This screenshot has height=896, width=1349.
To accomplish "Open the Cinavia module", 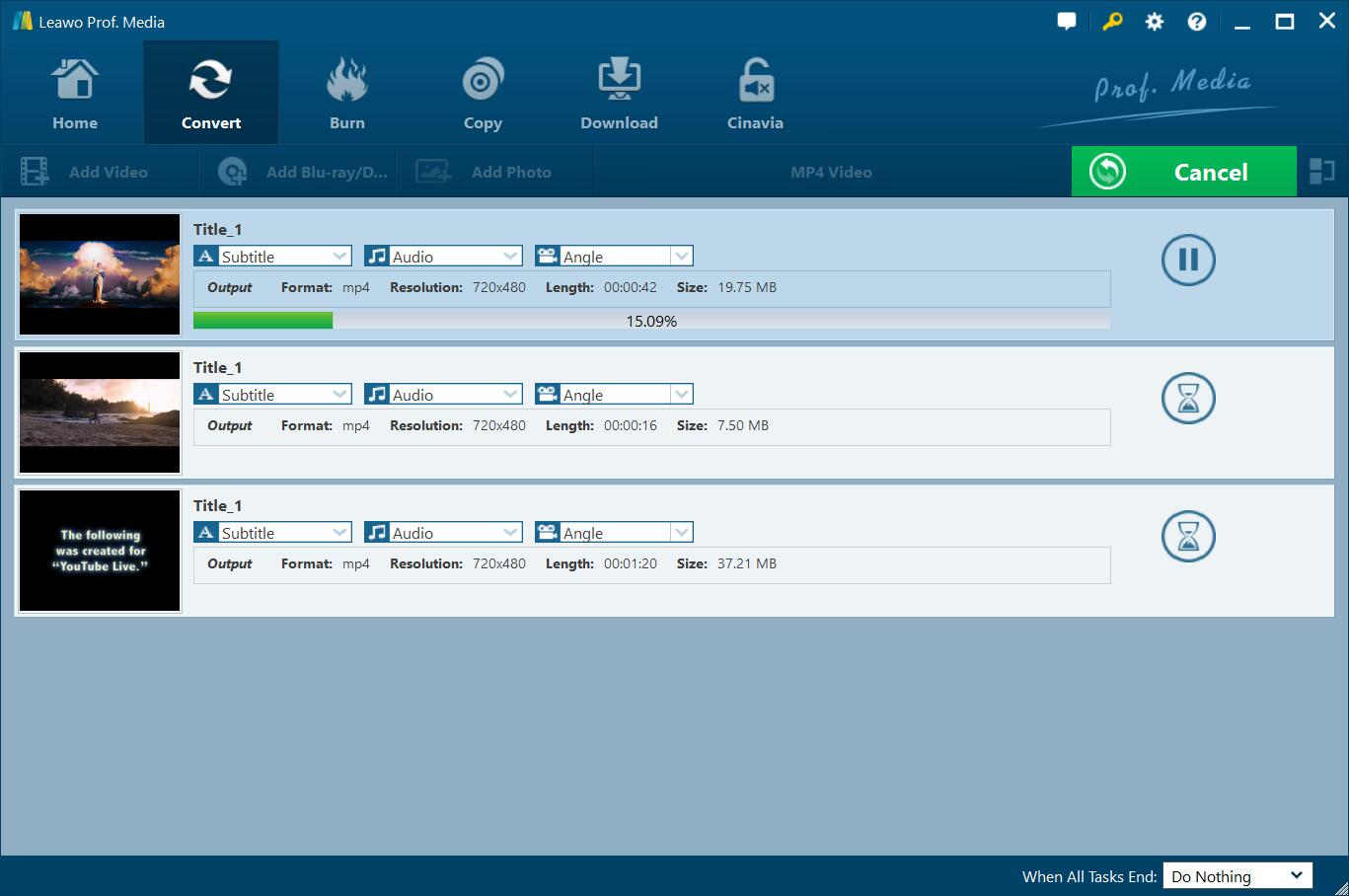I will (755, 95).
